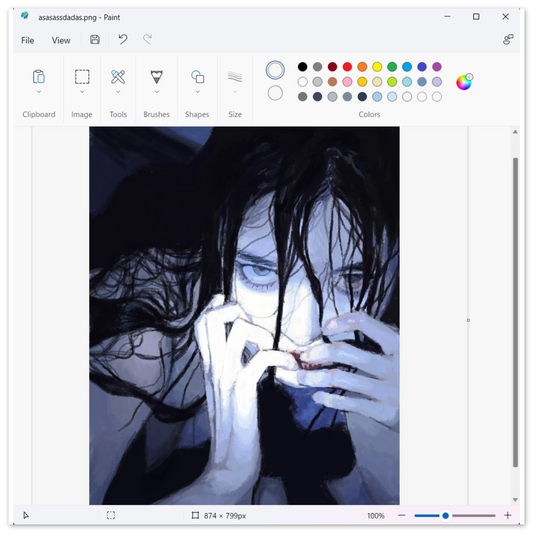Open the View menu

point(61,40)
